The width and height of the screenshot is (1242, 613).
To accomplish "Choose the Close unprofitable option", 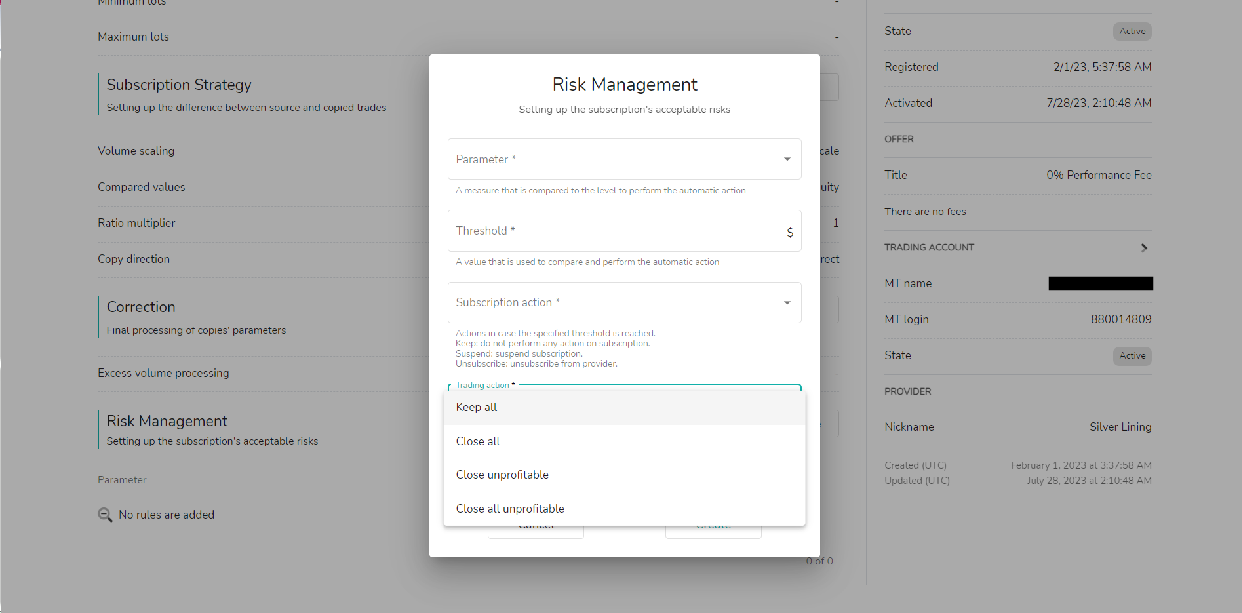I will coord(624,475).
